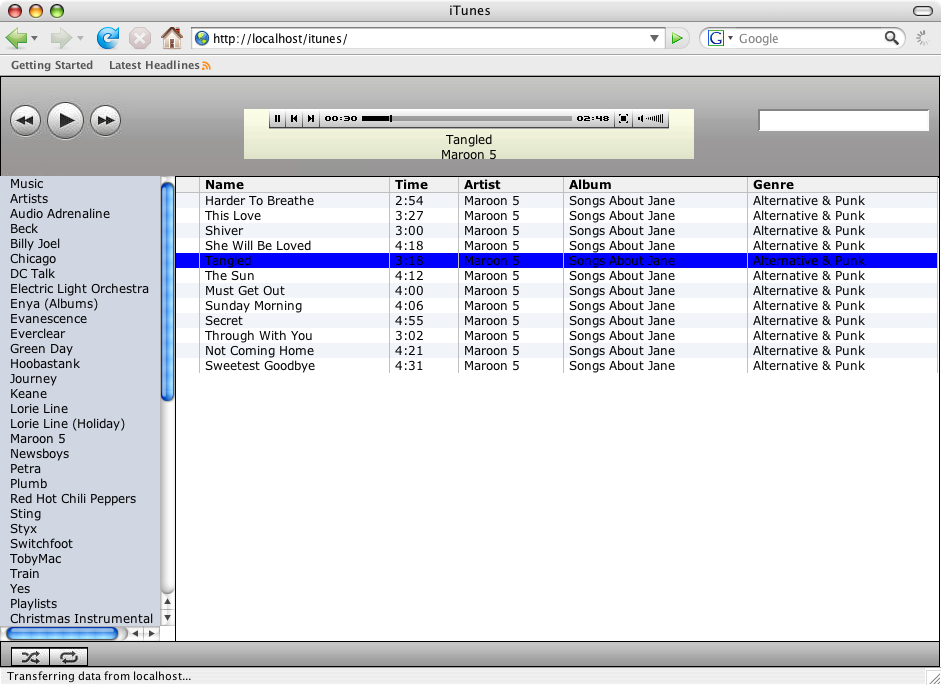
Task: Click the URL address field
Action: click(428, 38)
